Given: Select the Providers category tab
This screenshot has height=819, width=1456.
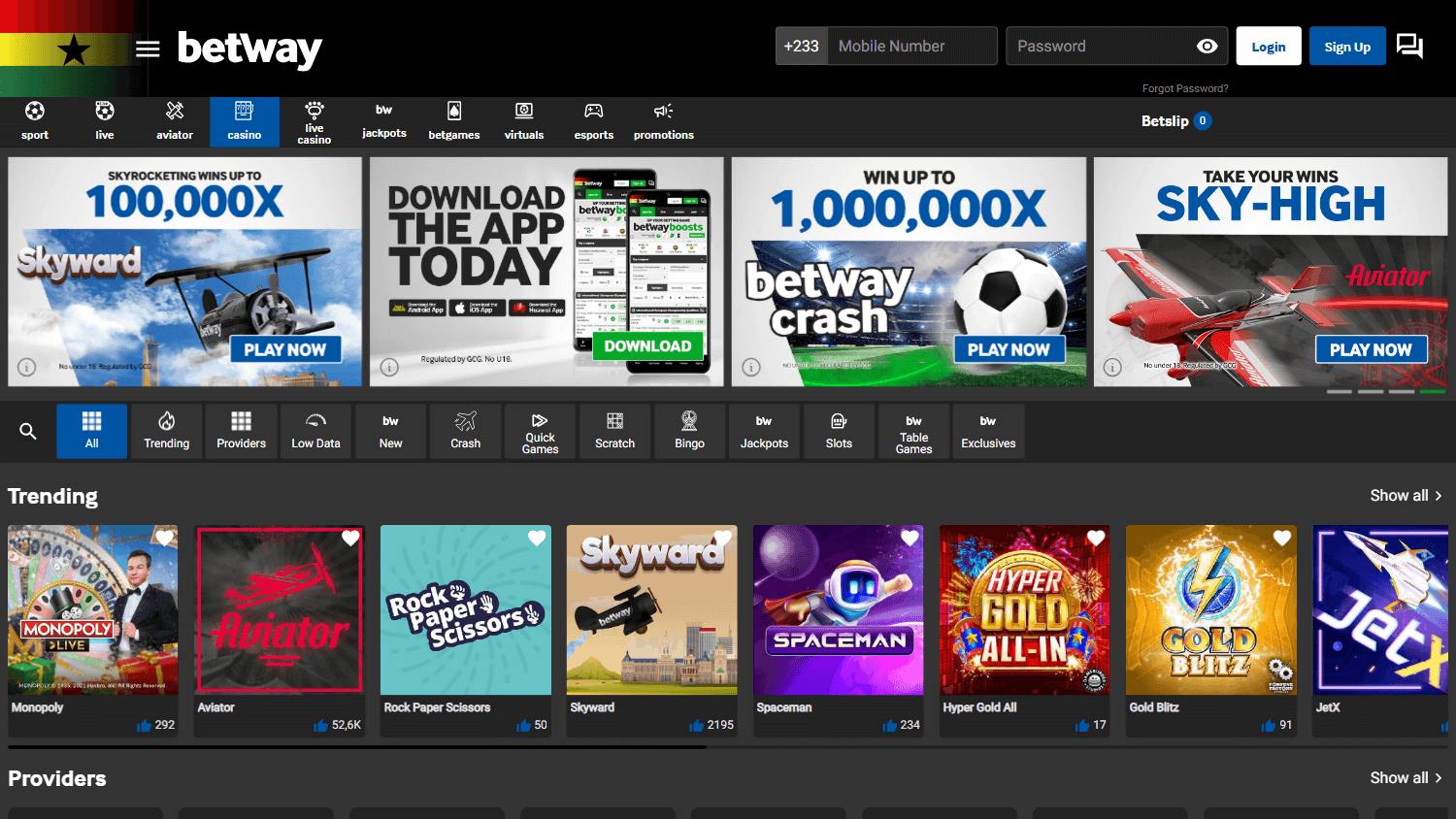Looking at the screenshot, I should click(242, 431).
